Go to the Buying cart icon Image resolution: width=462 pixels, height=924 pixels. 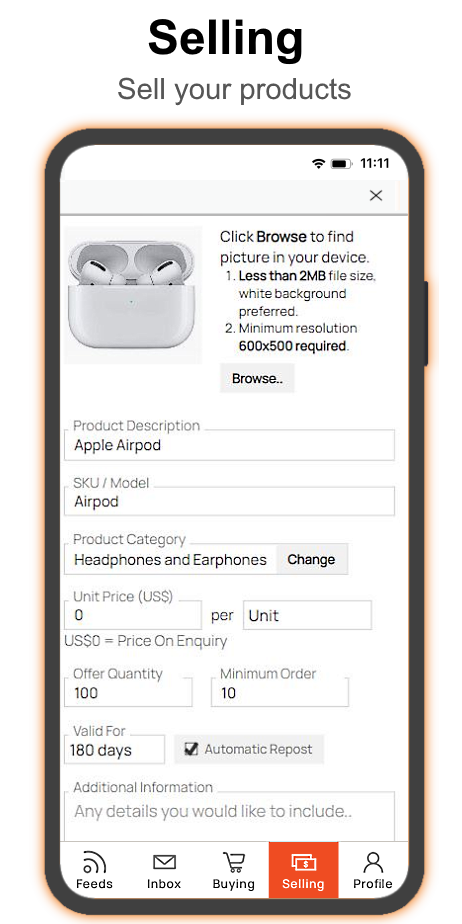click(x=234, y=862)
